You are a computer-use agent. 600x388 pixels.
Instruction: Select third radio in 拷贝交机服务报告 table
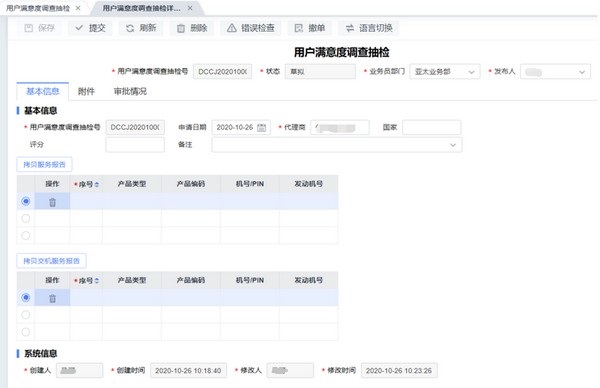(26, 332)
